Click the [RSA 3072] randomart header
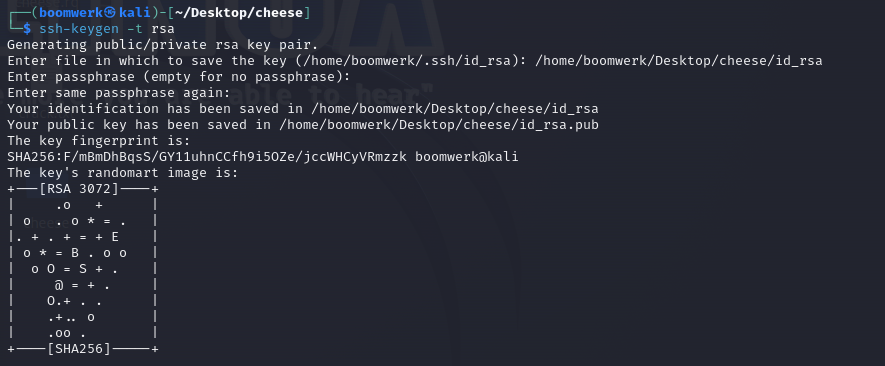 [x=79, y=189]
